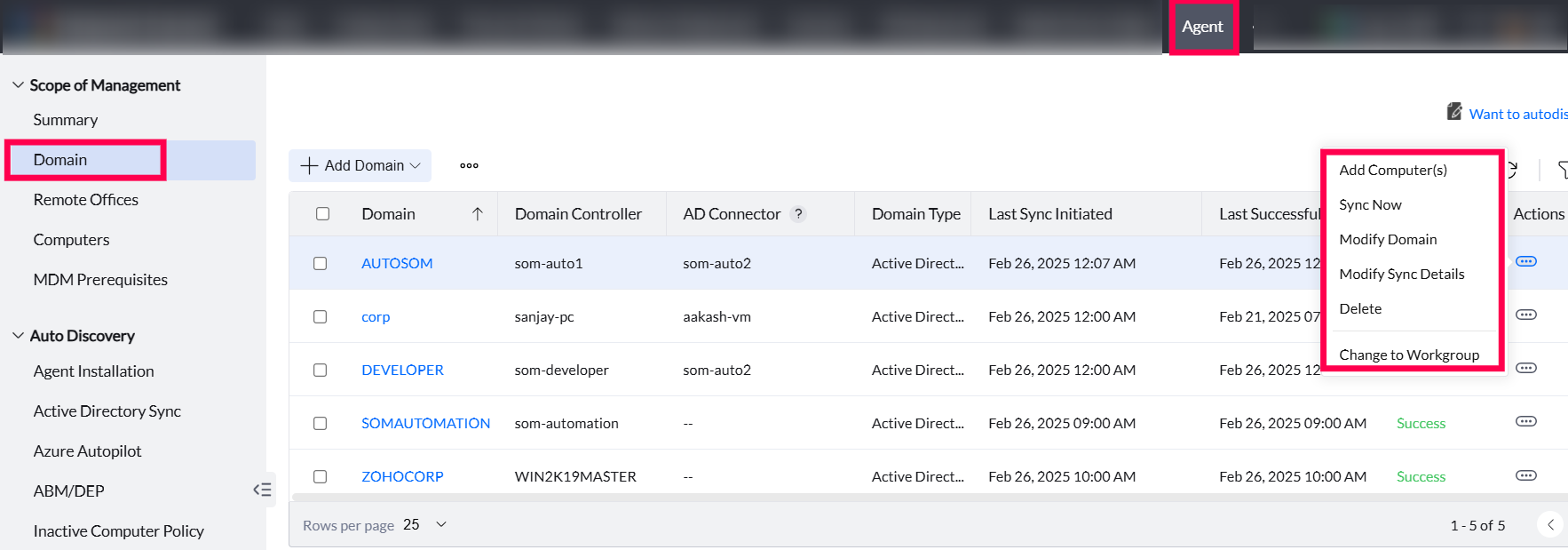The width and height of the screenshot is (1568, 550).
Task: Open the Add Domain dropdown
Action: [360, 165]
